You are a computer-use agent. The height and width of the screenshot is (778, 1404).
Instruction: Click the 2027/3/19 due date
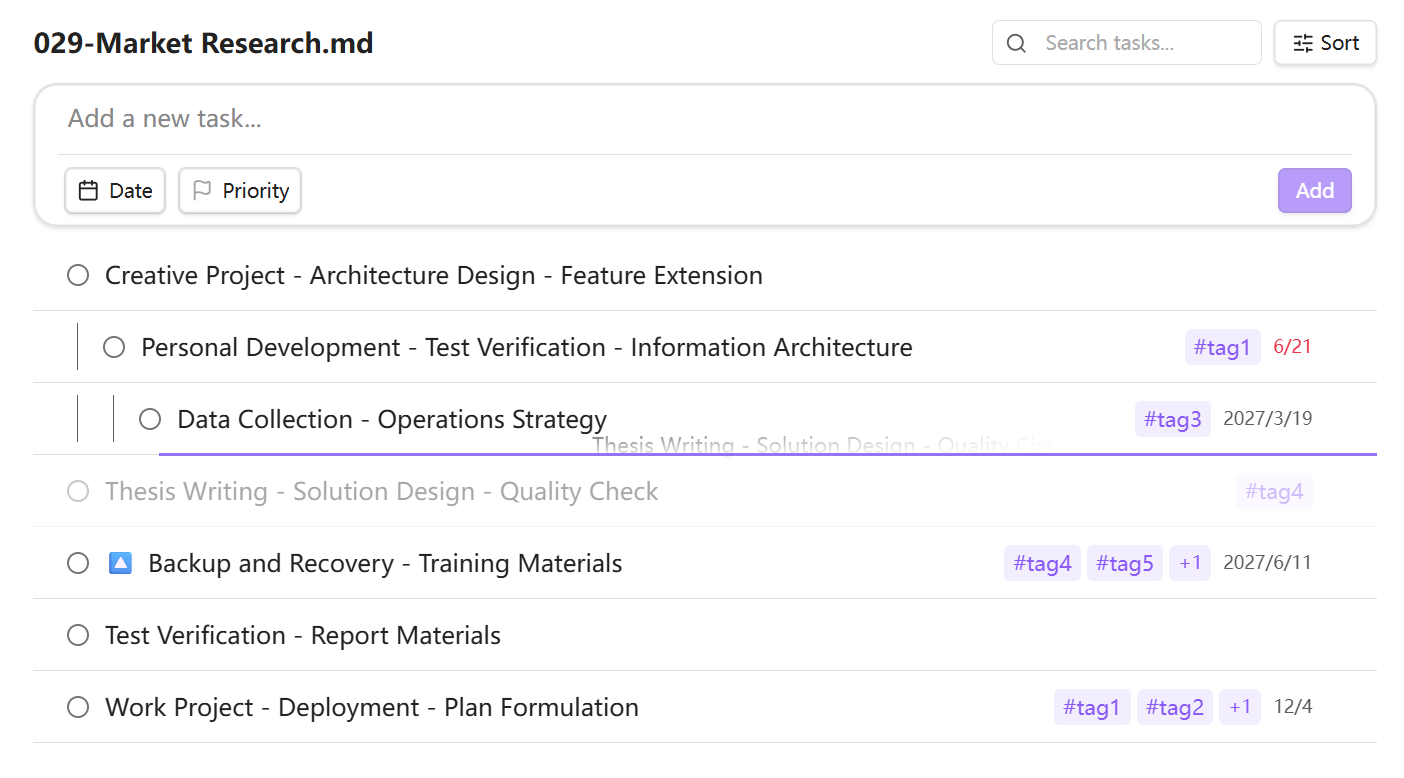coord(1267,419)
